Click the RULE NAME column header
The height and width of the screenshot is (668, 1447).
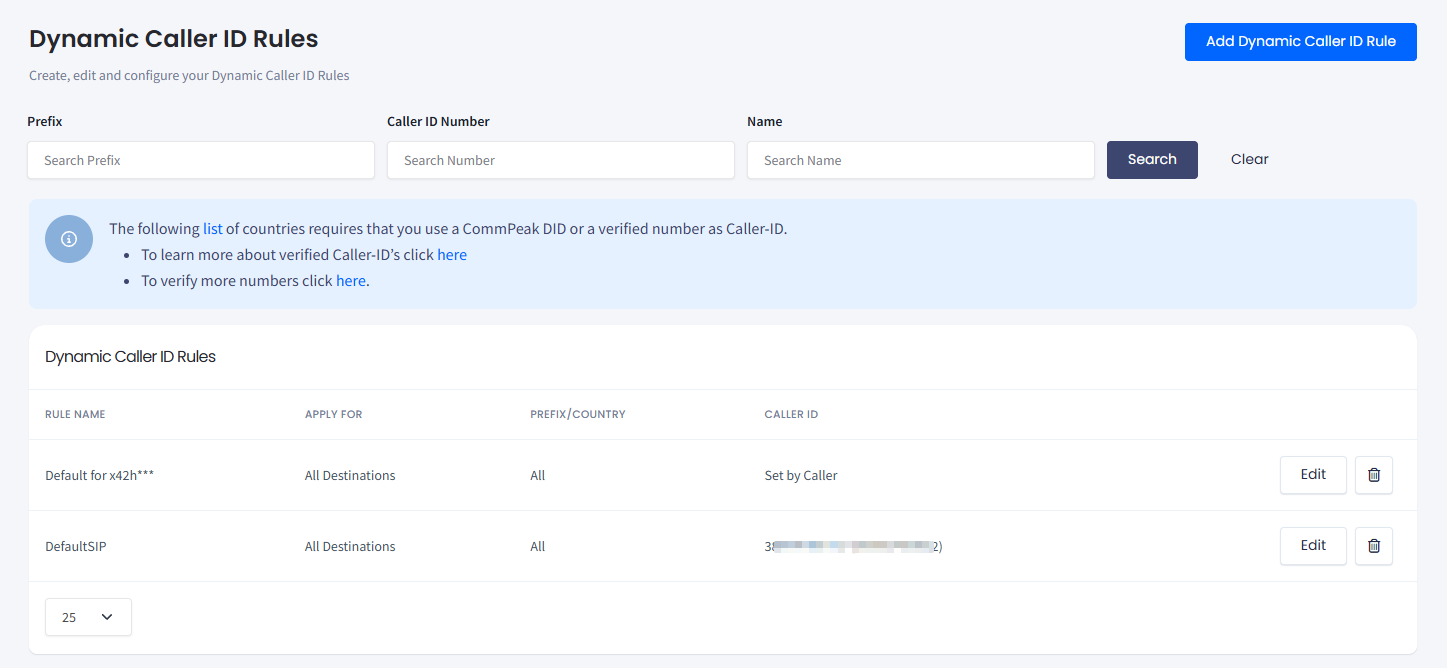pyautogui.click(x=75, y=414)
